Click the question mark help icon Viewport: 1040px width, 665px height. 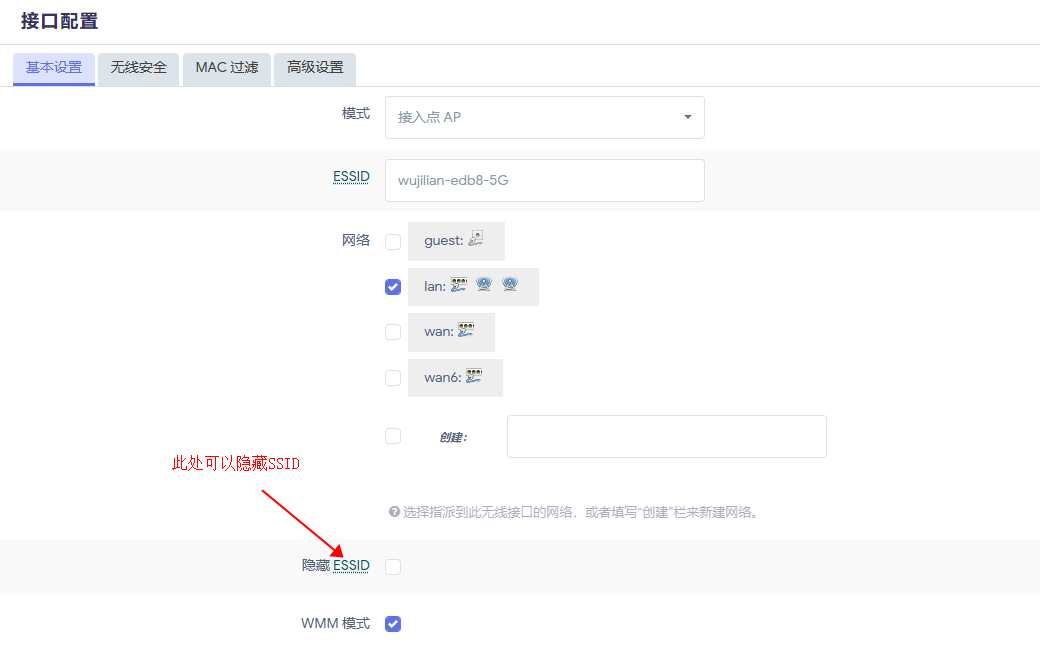click(394, 512)
